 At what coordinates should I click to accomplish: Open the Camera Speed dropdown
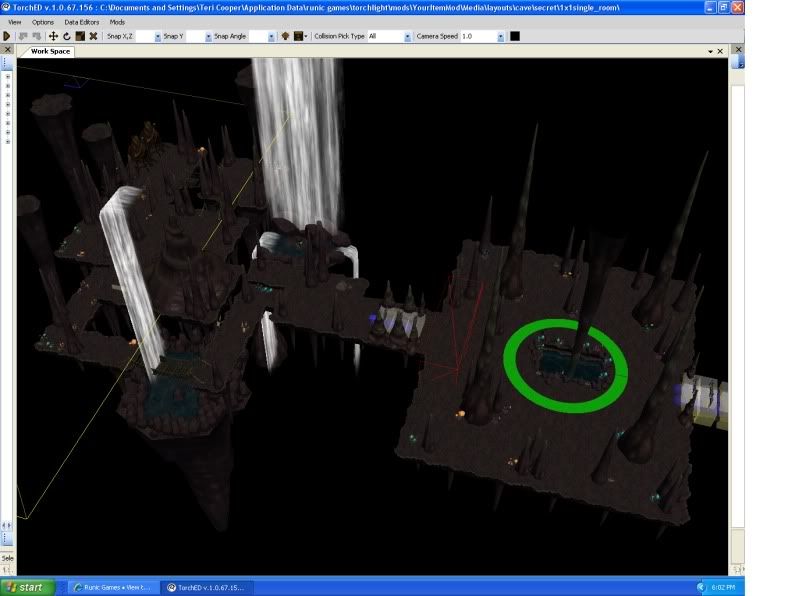[500, 37]
